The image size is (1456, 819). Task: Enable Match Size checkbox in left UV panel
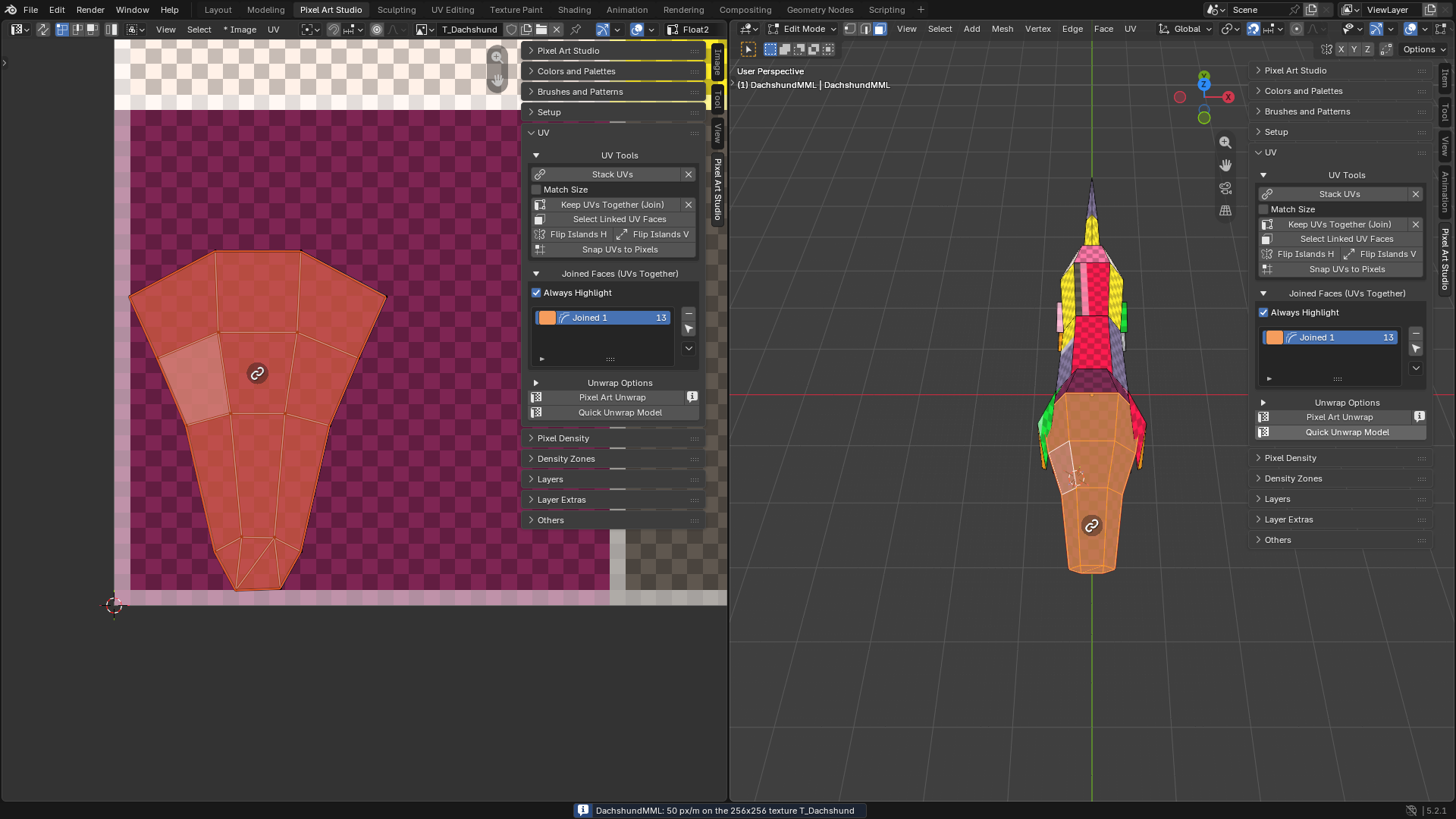[x=536, y=190]
